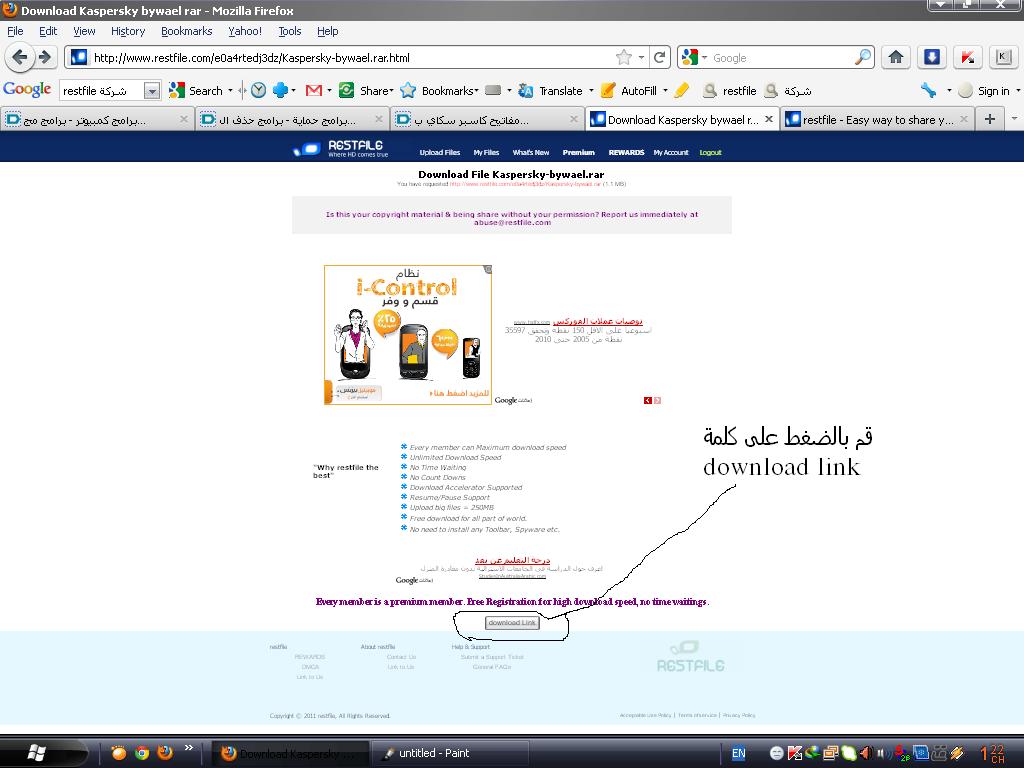
Task: Click My Account in Restfile navigation
Action: tap(671, 152)
